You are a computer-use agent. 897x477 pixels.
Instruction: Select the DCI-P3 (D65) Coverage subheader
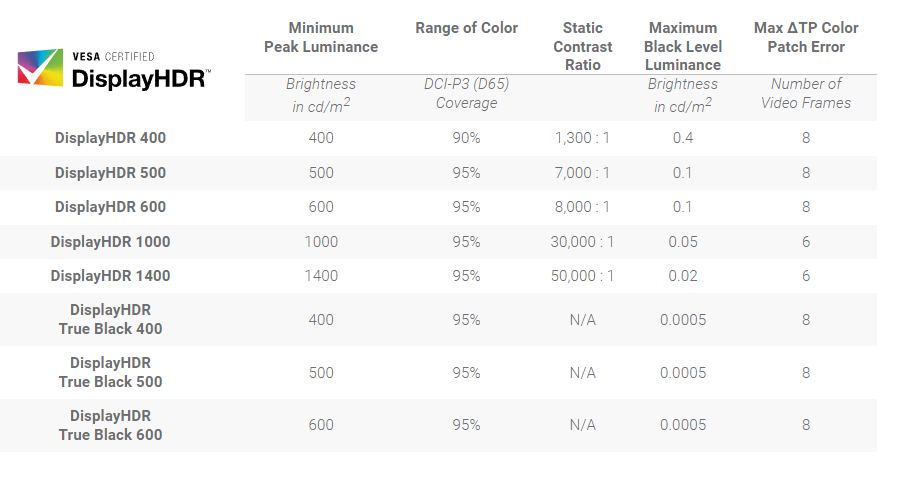tap(466, 93)
